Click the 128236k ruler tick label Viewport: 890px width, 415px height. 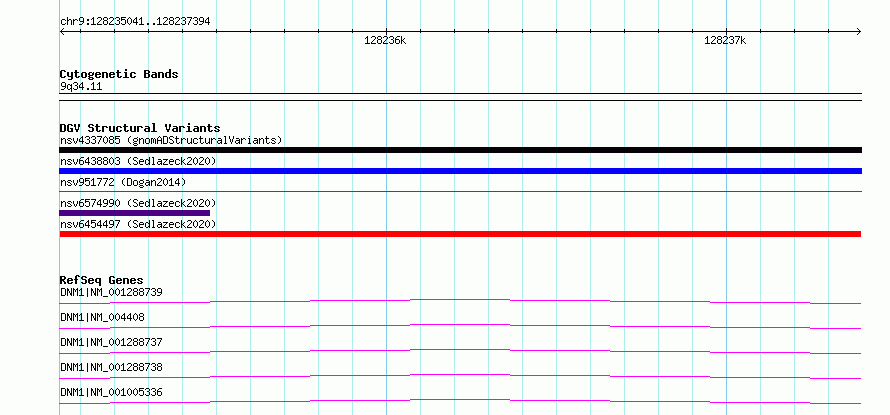385,40
